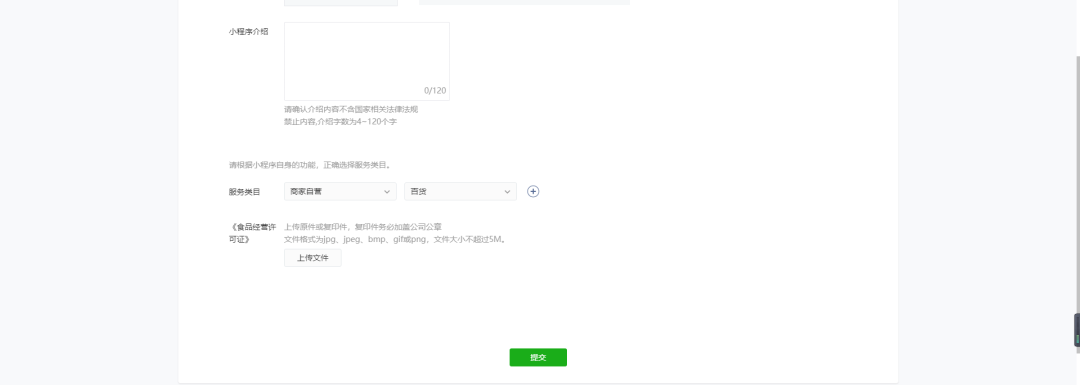Viewport: 1080px width, 385px height.
Task: Click inside the 小程序介绍 text area
Action: click(x=366, y=61)
